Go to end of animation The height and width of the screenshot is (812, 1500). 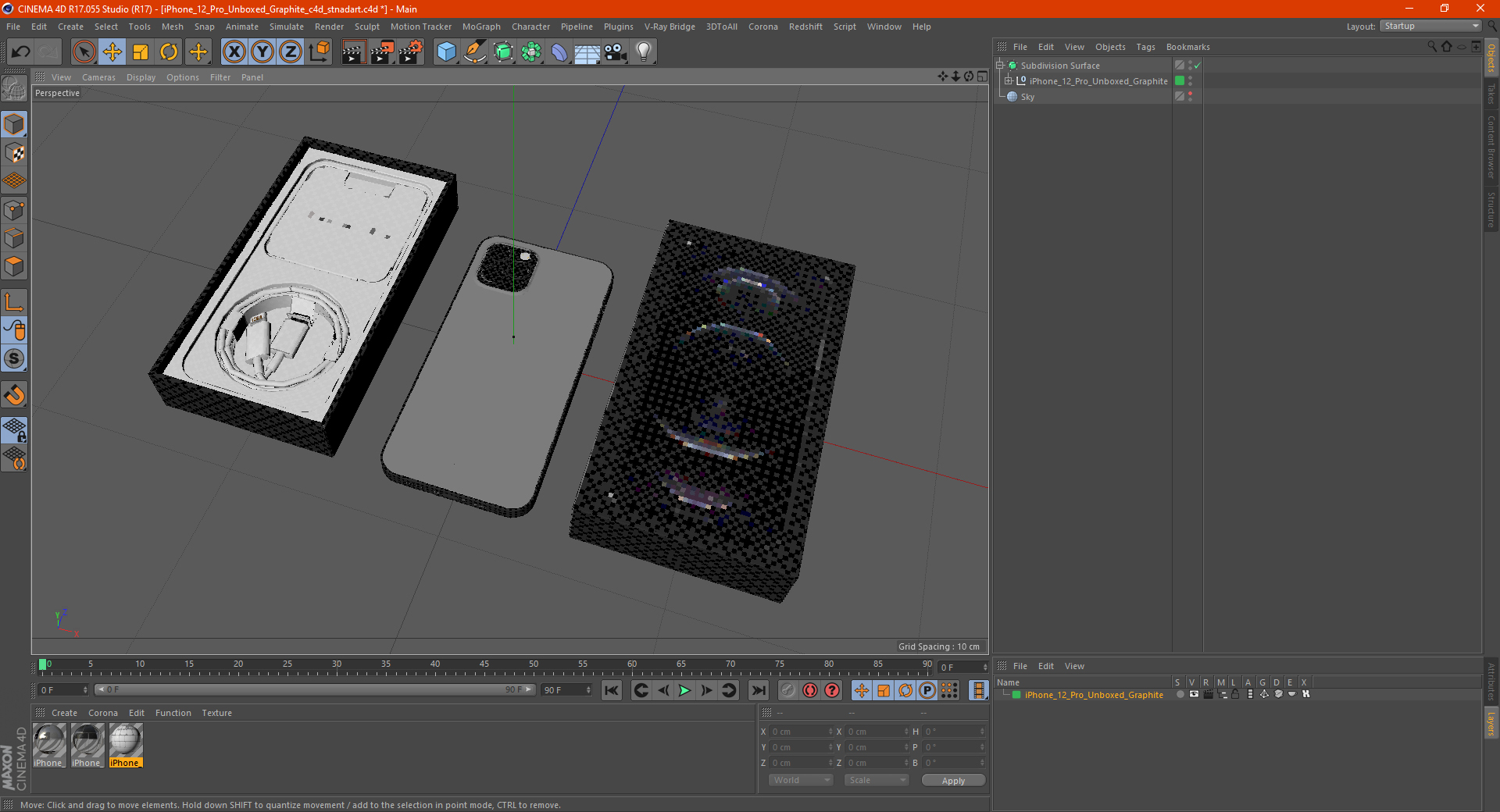tap(758, 690)
